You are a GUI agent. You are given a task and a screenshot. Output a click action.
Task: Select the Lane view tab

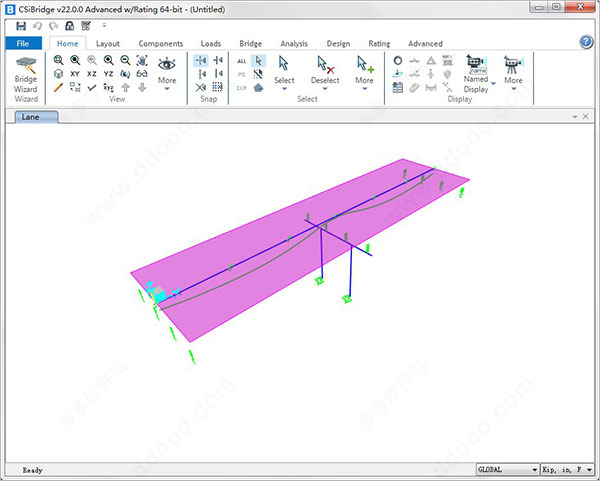click(36, 117)
